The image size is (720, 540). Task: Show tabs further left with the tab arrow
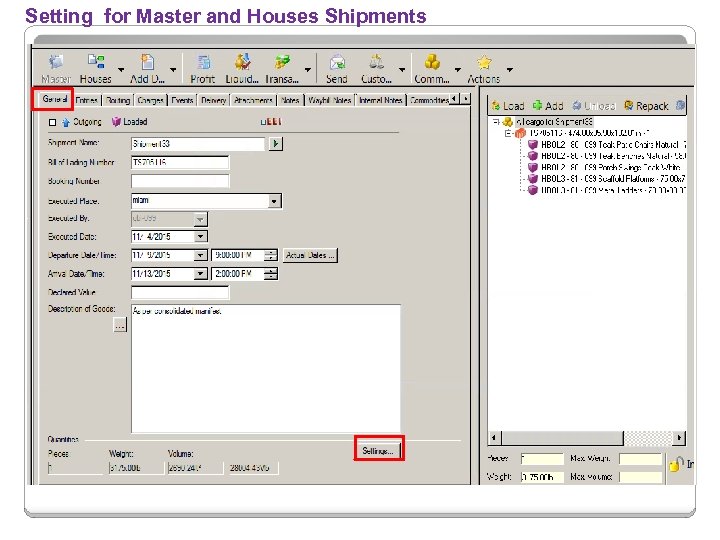(454, 99)
